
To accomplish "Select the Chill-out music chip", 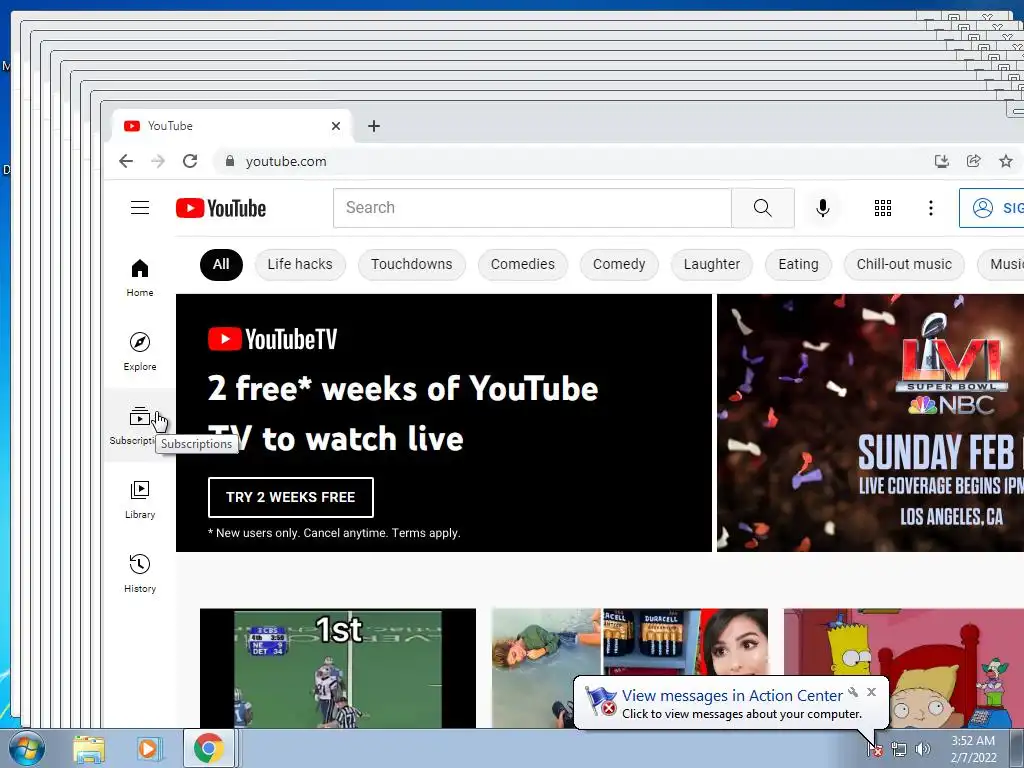I will coord(904,264).
